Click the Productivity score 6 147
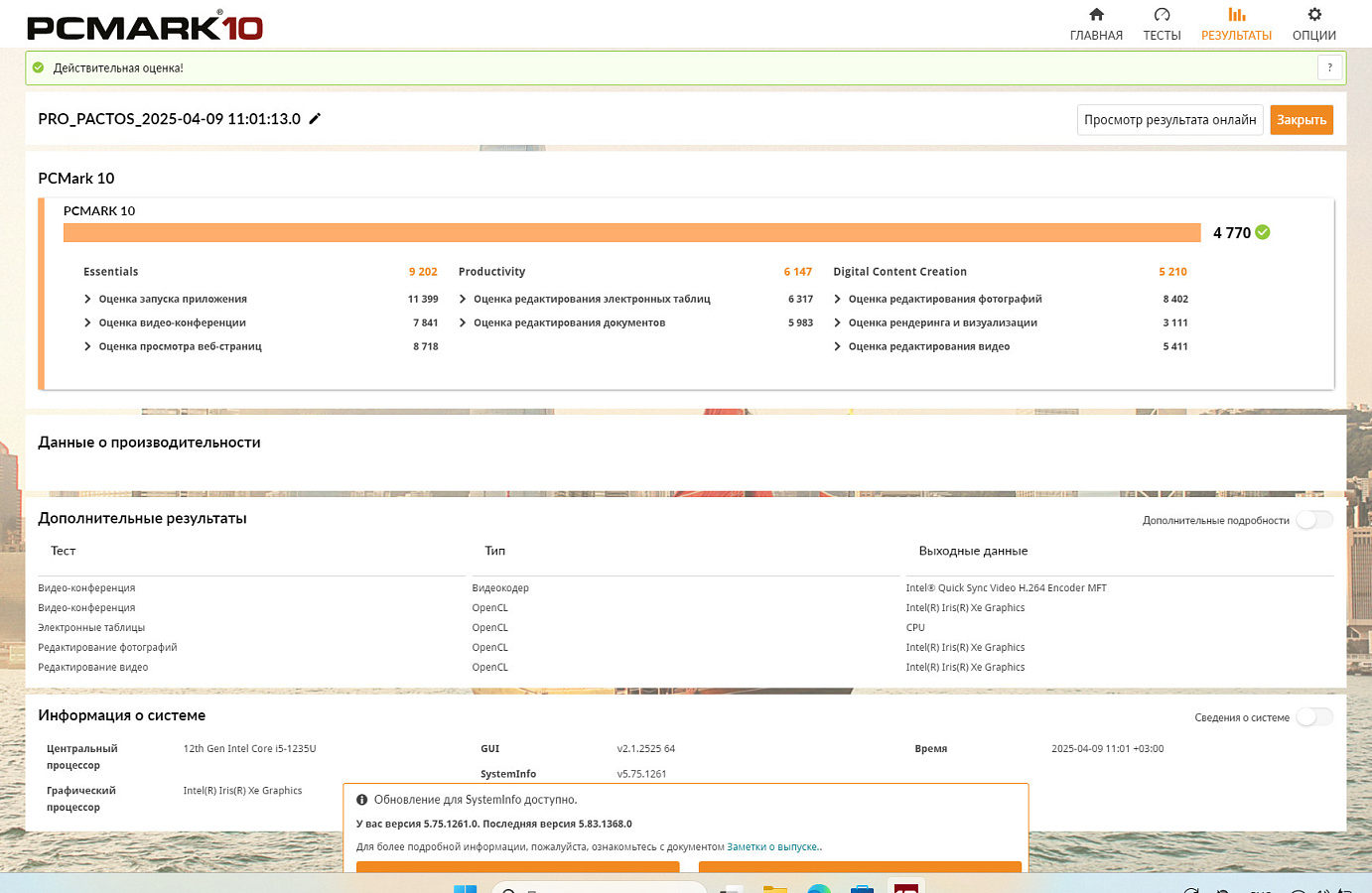 (798, 272)
